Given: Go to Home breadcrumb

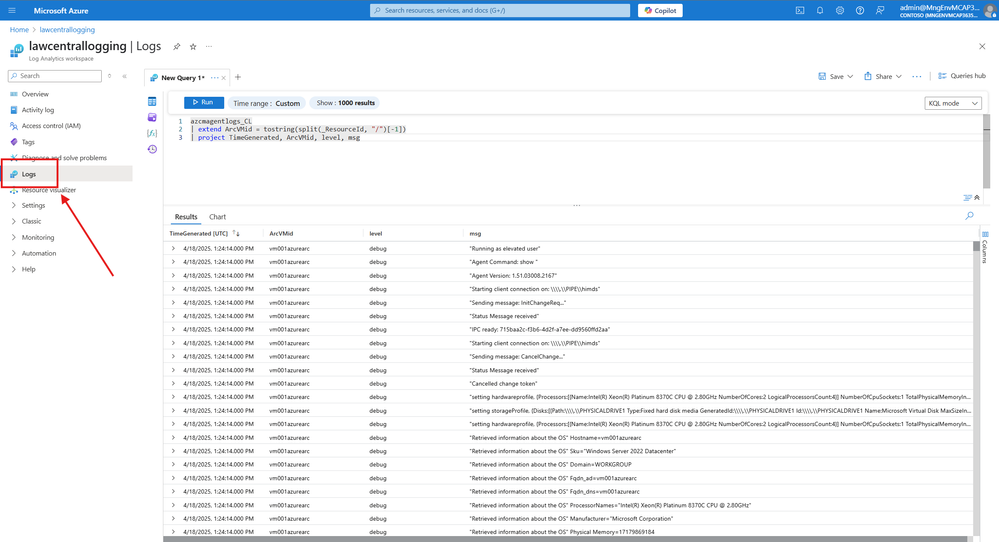Looking at the screenshot, I should pyautogui.click(x=19, y=30).
